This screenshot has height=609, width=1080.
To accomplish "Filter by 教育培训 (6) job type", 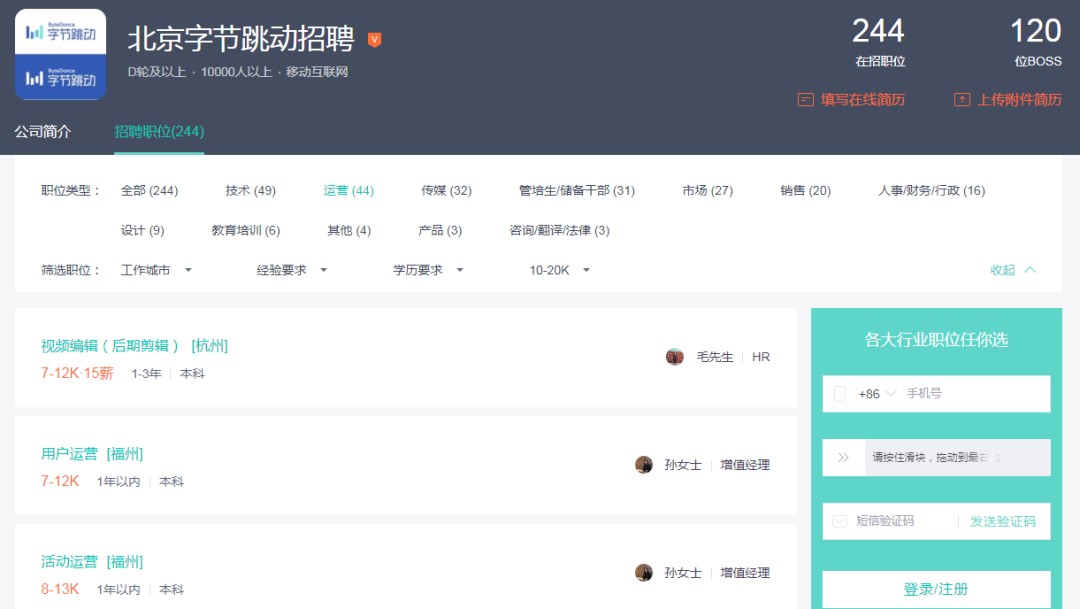I will 246,231.
